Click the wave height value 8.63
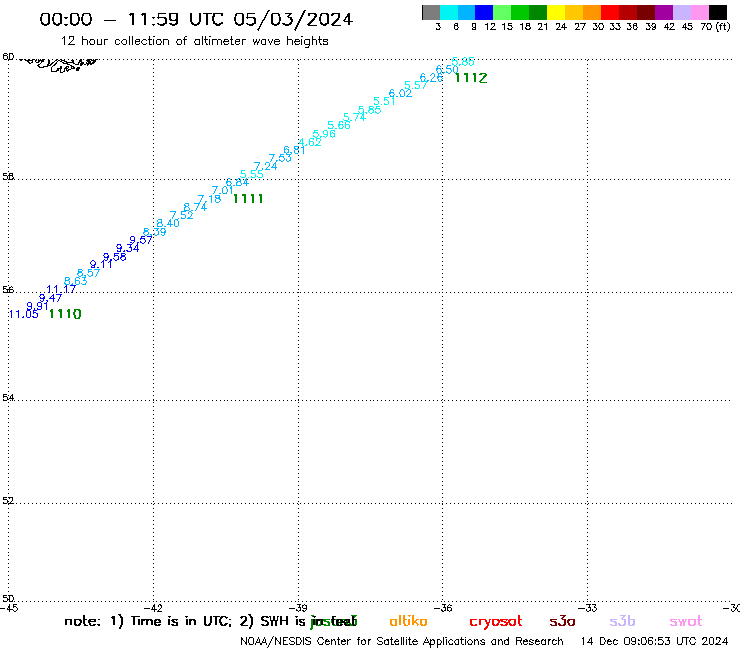Screen dimensions: 740x650 [76, 281]
